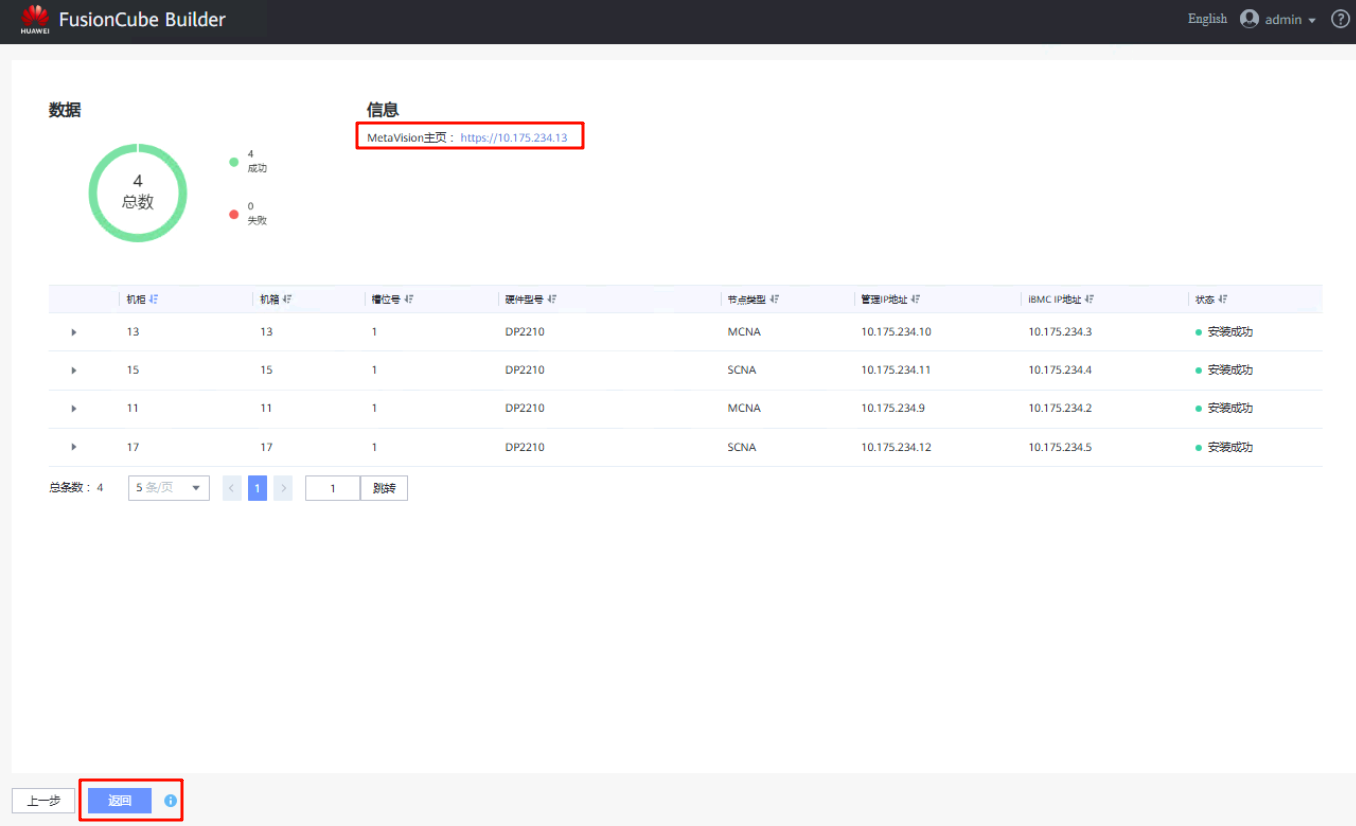Sort by 节点类型 column sort icon
This screenshot has height=826, width=1356.
[775, 299]
